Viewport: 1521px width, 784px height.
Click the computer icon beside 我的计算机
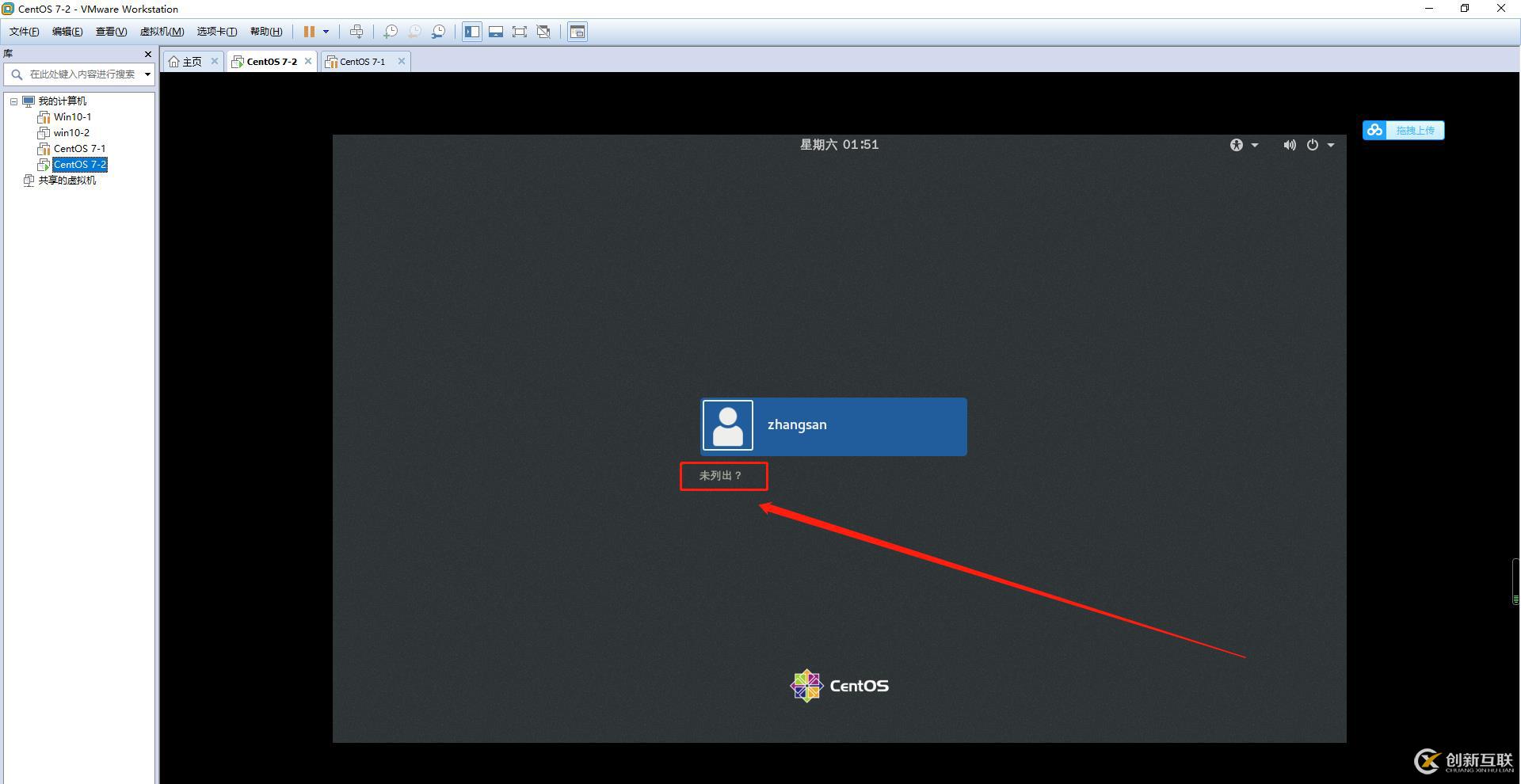(29, 101)
